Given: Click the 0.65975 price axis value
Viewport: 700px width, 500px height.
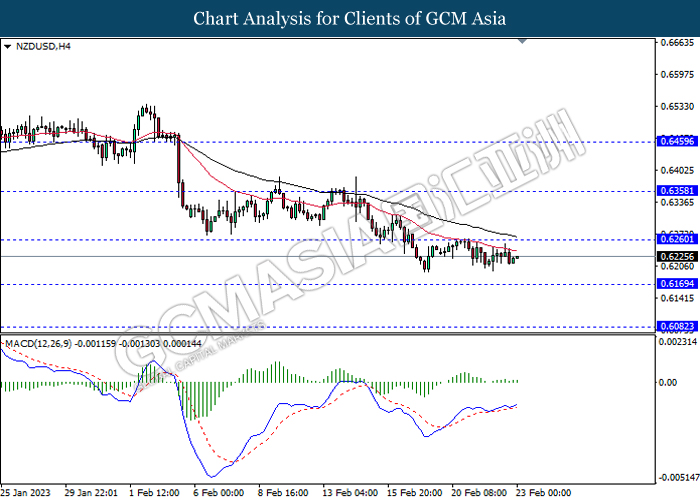Looking at the screenshot, I should pos(677,75).
